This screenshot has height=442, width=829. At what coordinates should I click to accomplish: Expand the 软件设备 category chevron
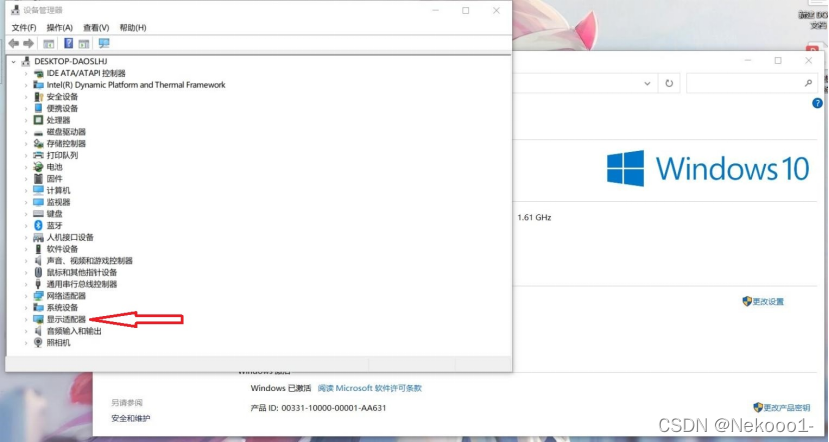tap(26, 249)
